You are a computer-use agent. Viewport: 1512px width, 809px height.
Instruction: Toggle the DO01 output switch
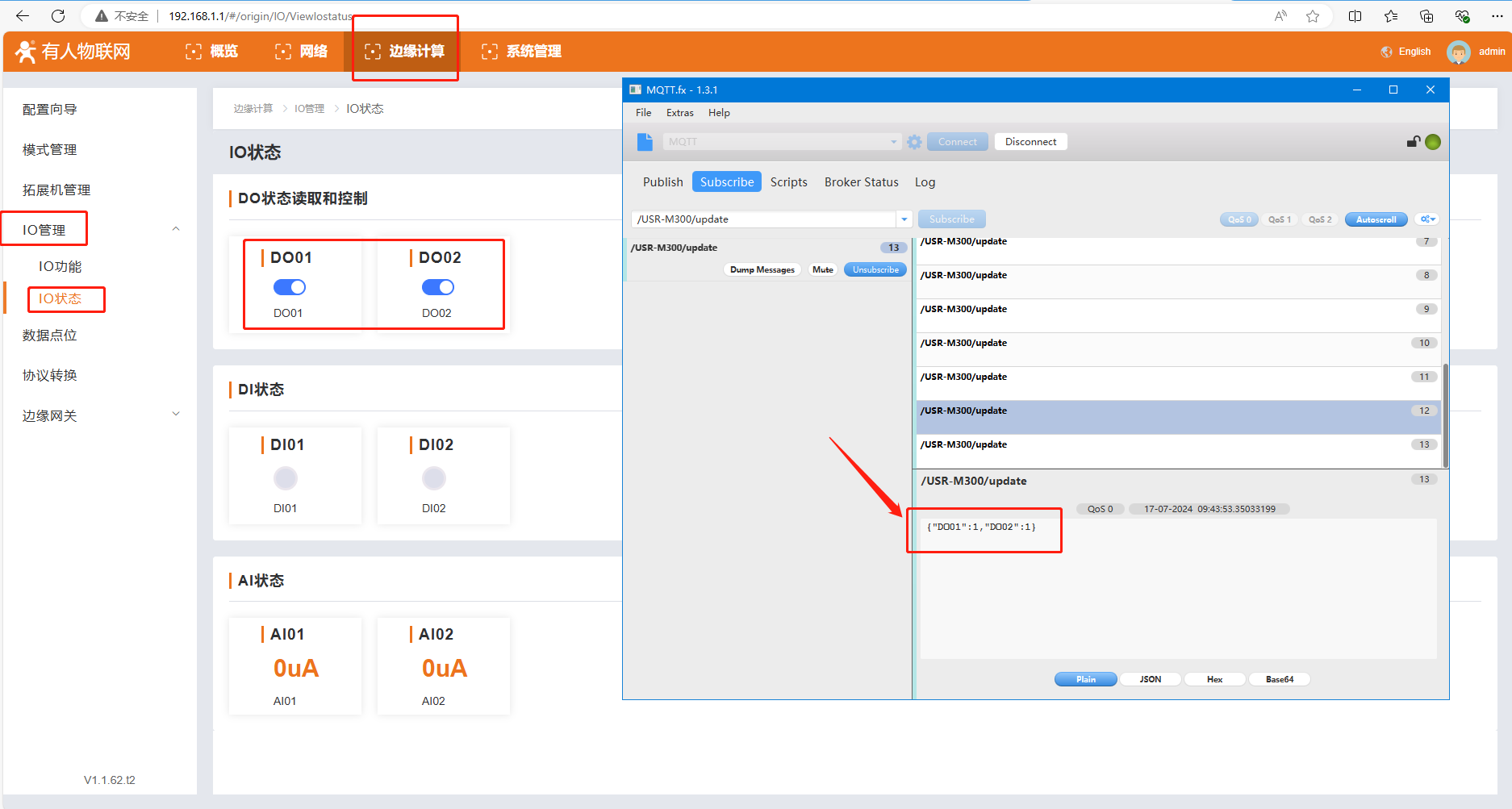[289, 287]
